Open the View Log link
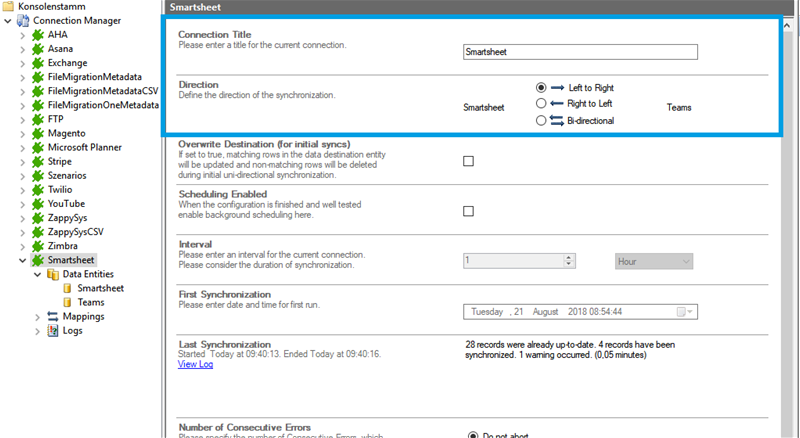 pyautogui.click(x=195, y=364)
